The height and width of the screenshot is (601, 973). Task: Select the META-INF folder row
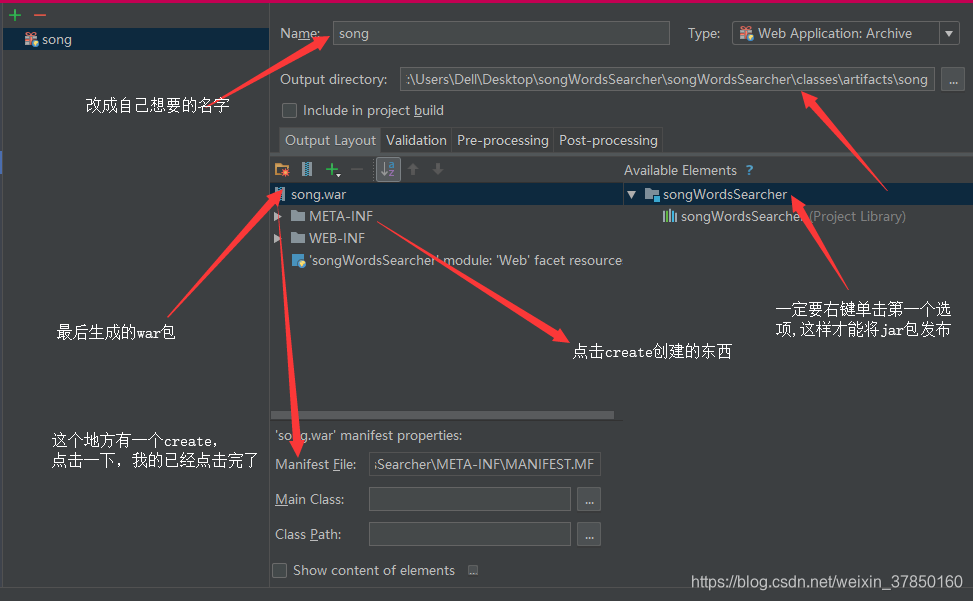tap(447, 216)
